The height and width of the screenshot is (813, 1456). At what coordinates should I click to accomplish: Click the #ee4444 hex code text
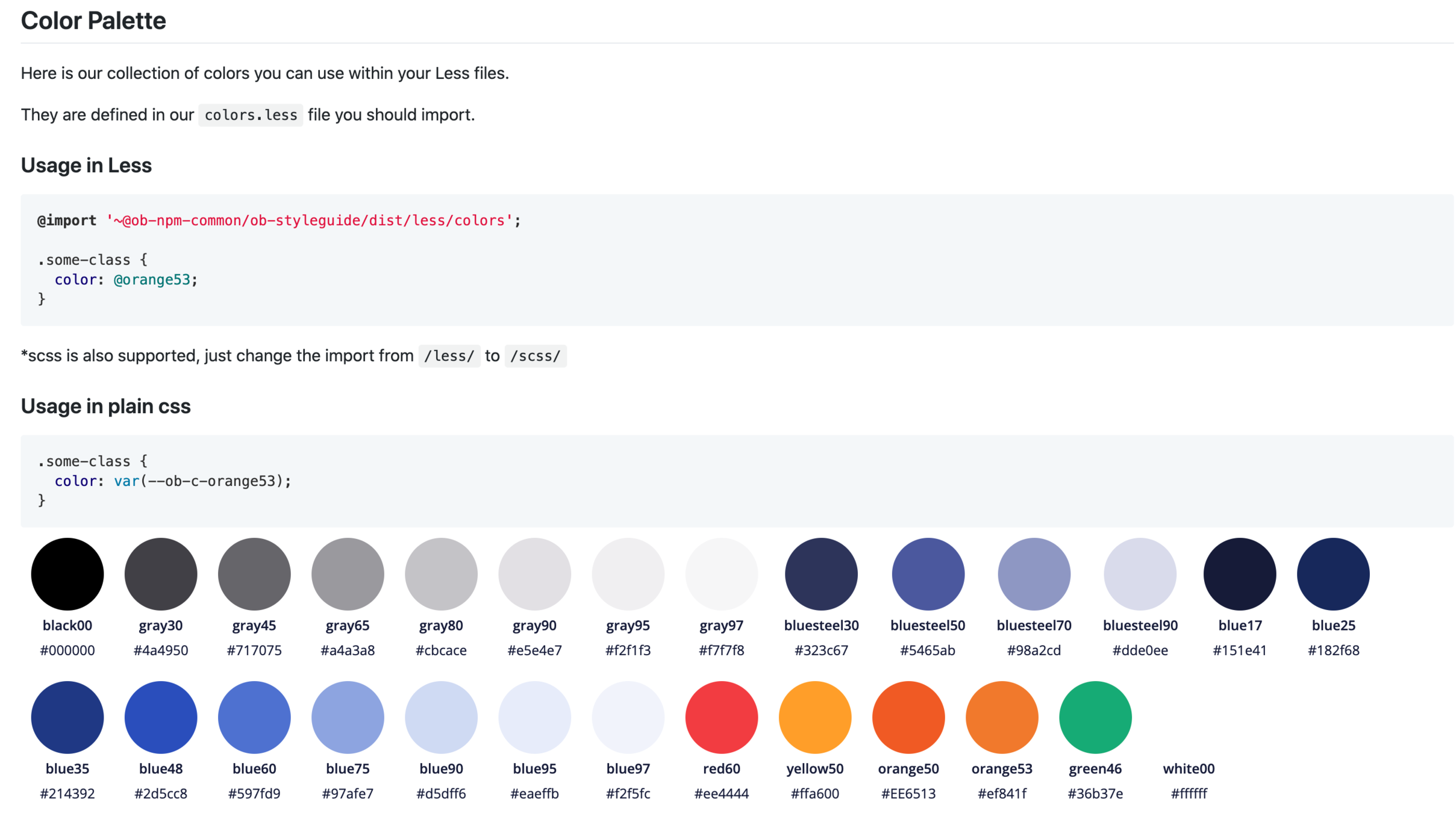721,793
